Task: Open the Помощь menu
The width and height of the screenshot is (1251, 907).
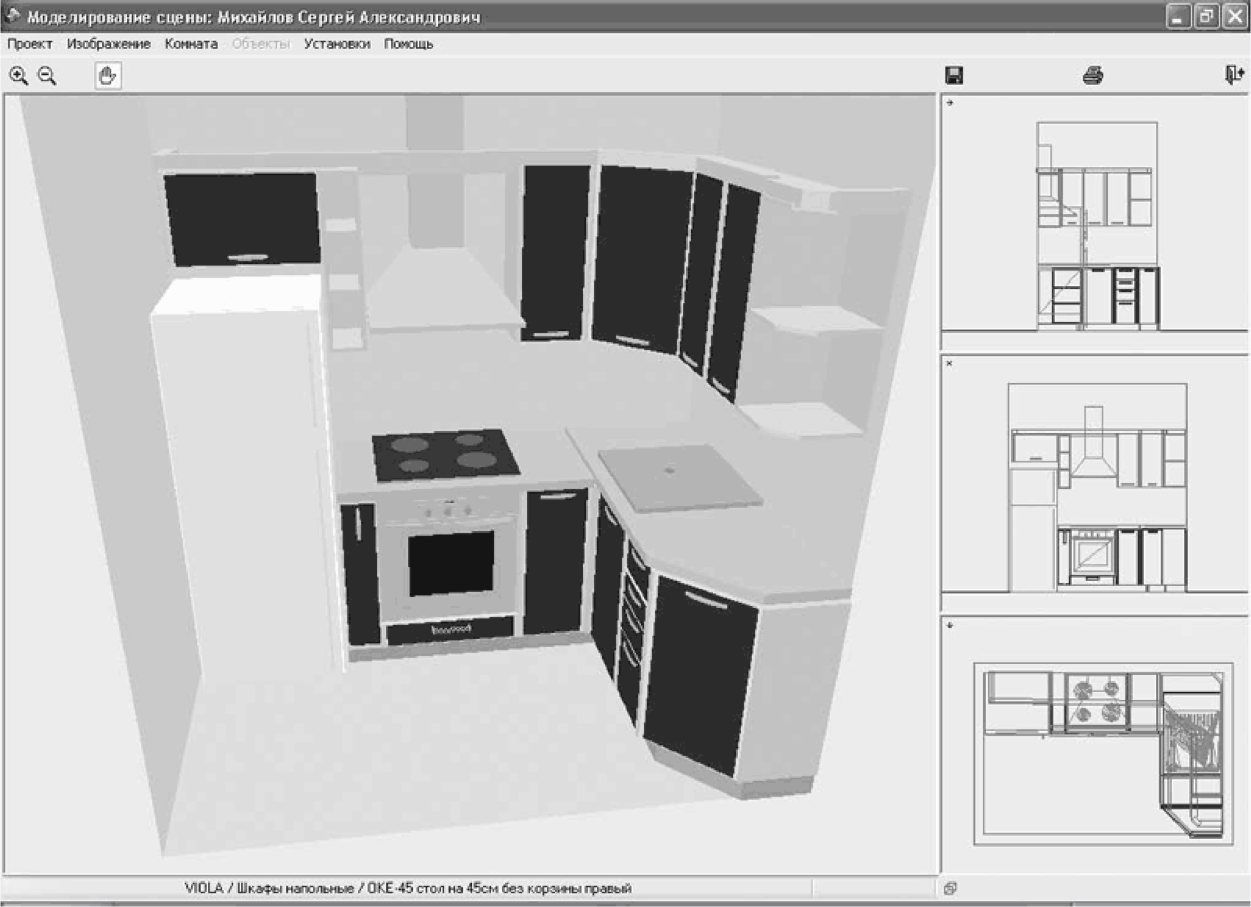Action: pos(409,44)
